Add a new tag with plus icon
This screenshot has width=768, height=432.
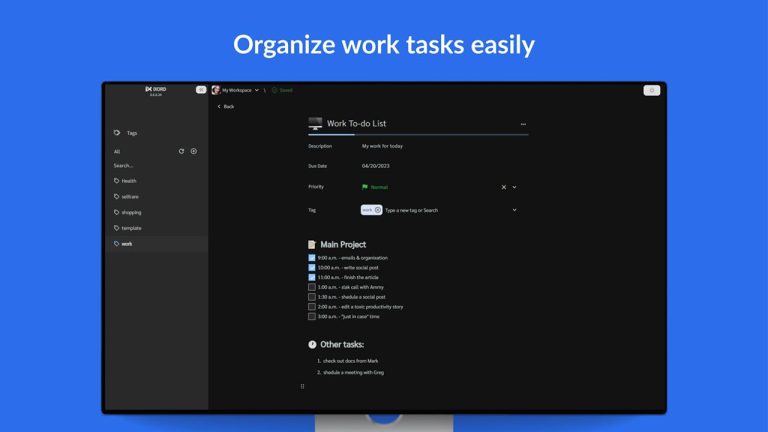coord(194,151)
